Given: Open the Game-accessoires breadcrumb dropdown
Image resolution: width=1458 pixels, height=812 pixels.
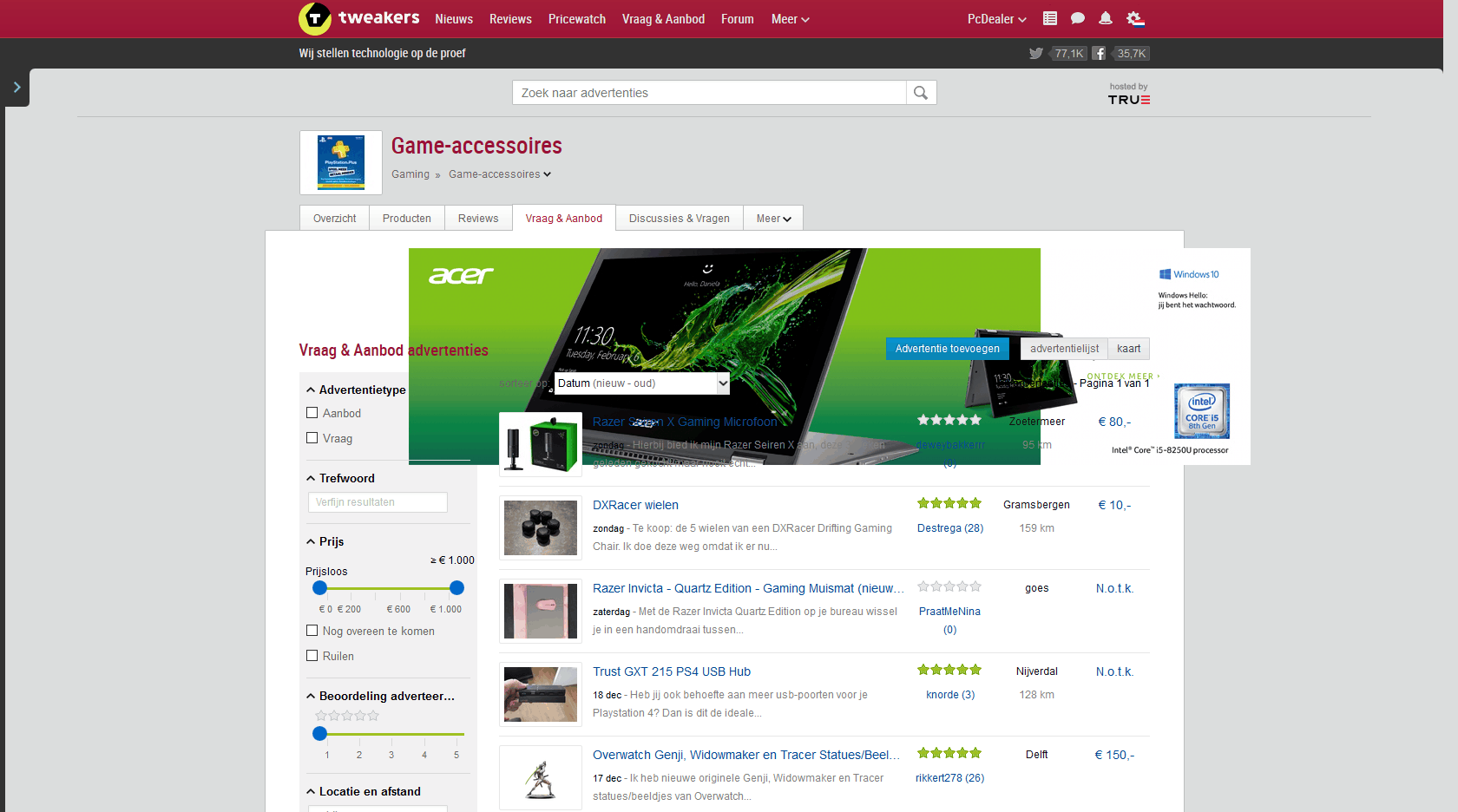Looking at the screenshot, I should pos(500,174).
